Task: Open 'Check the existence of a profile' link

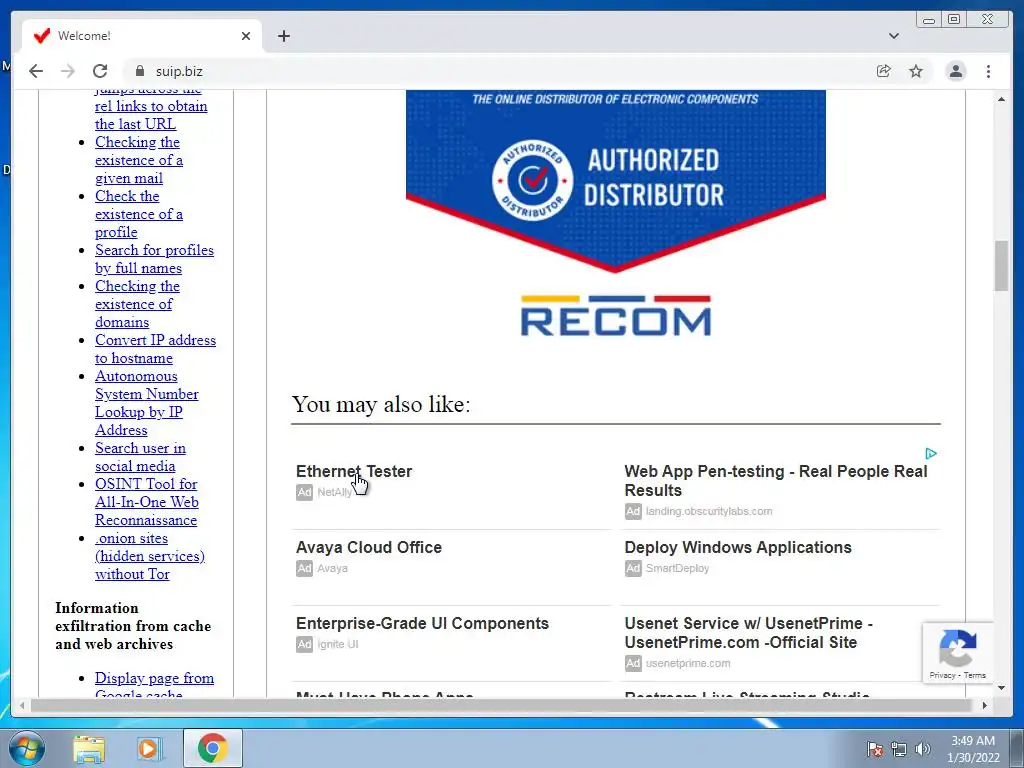Action: pyautogui.click(x=138, y=214)
